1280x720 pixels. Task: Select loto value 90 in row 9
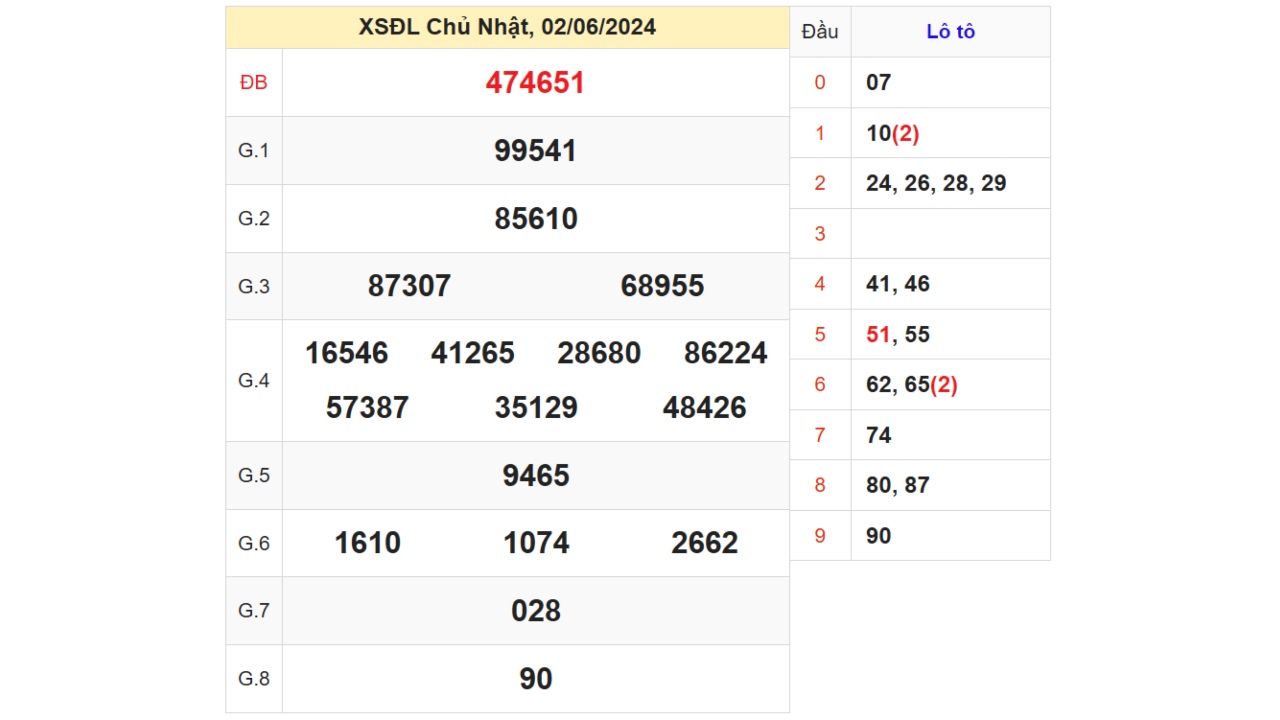pyautogui.click(x=878, y=536)
